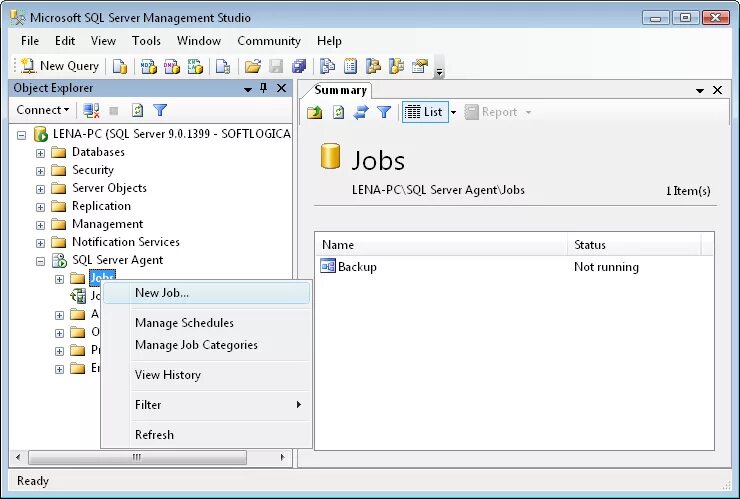Expand the Databases folder
The image size is (740, 499).
pos(41,153)
